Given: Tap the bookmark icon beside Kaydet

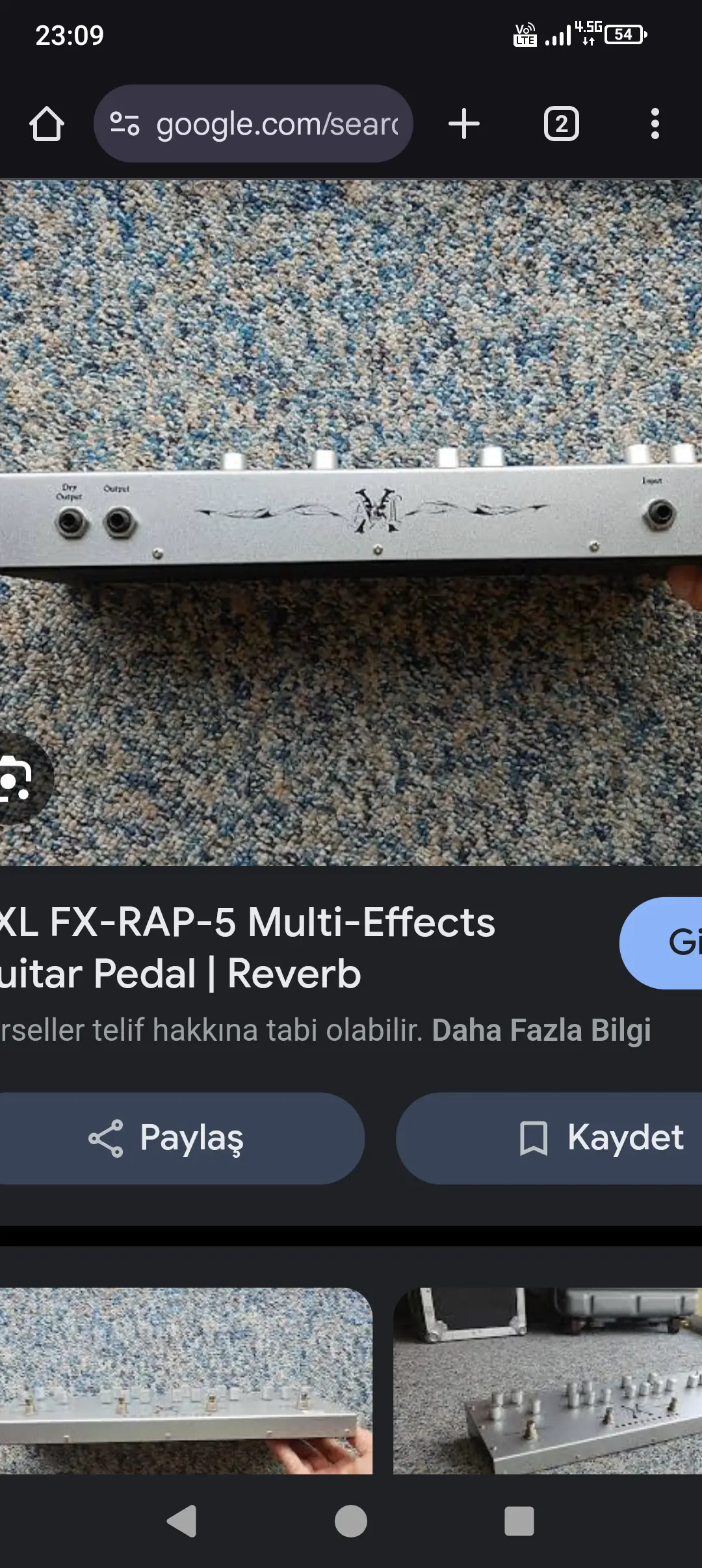Looking at the screenshot, I should [534, 1138].
